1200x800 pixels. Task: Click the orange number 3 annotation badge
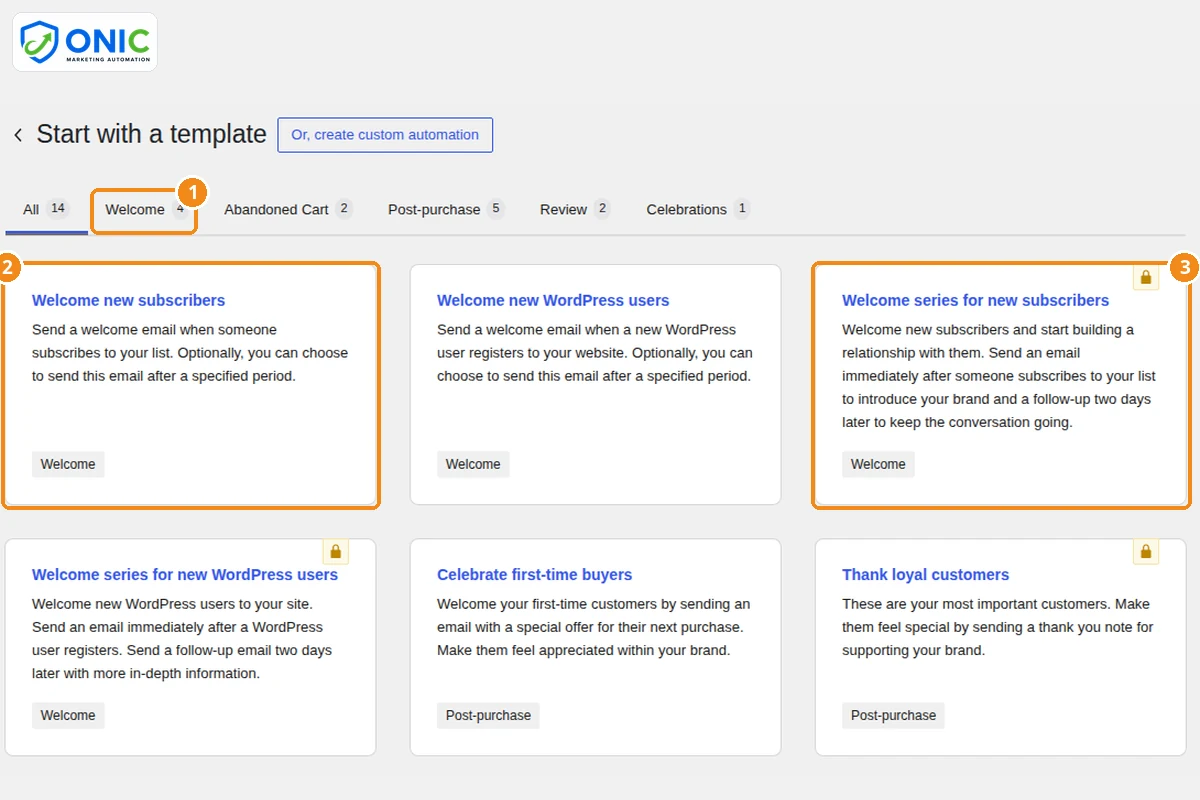point(1184,267)
